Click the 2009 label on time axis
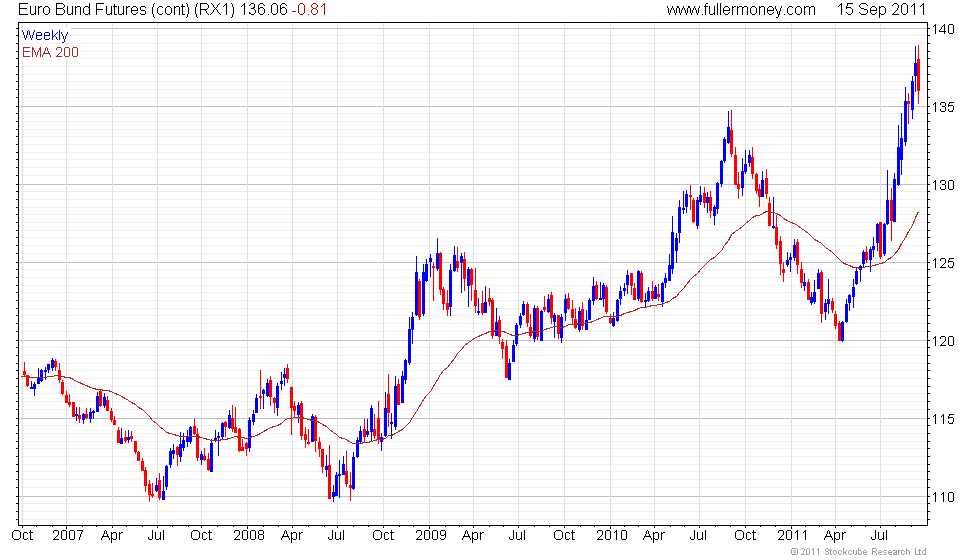 point(429,535)
